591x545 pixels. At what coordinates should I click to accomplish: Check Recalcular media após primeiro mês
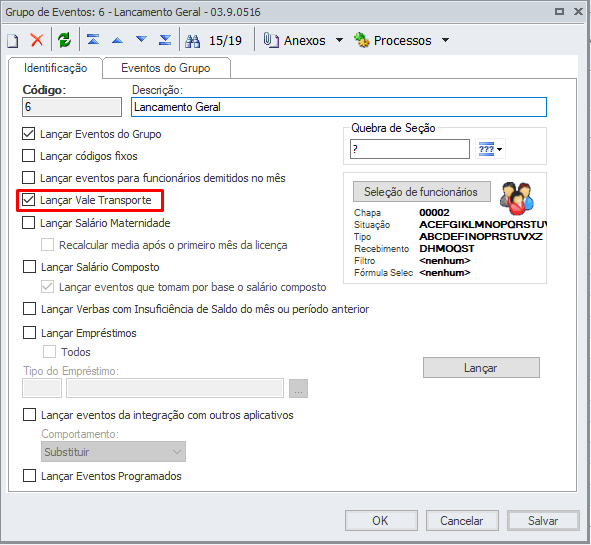(x=47, y=245)
